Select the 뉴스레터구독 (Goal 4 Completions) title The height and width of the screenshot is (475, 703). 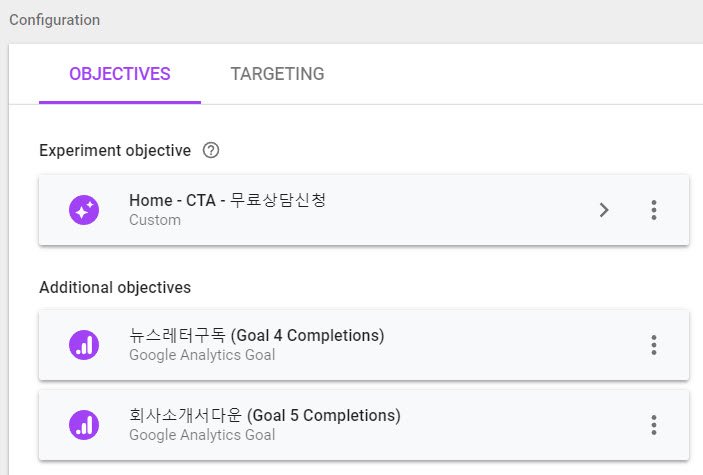pyautogui.click(x=256, y=335)
